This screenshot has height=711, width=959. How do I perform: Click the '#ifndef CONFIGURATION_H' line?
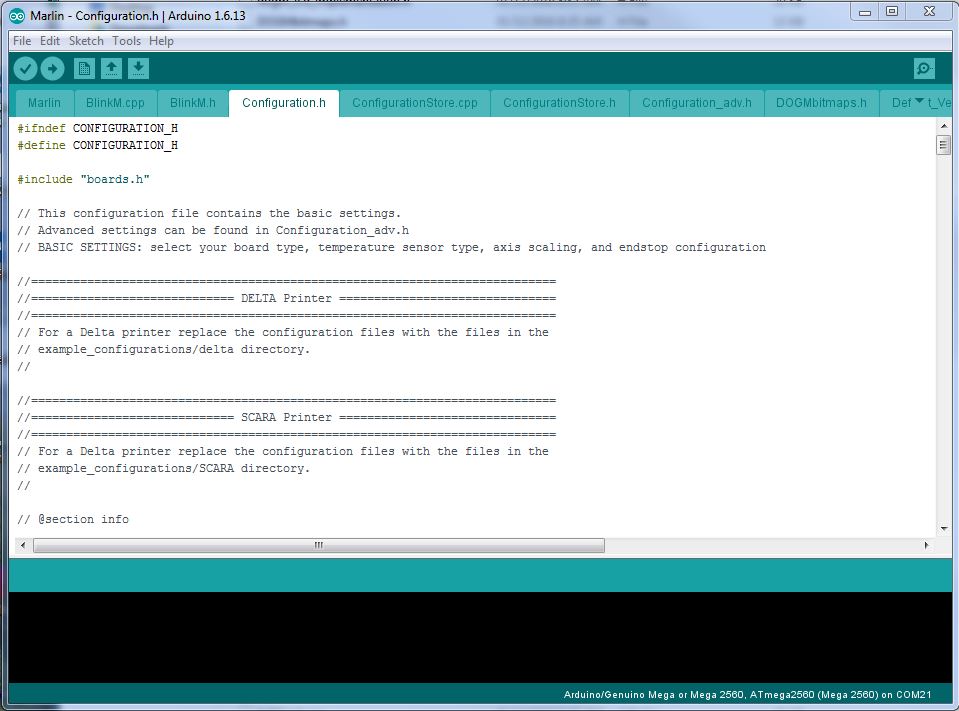click(98, 128)
